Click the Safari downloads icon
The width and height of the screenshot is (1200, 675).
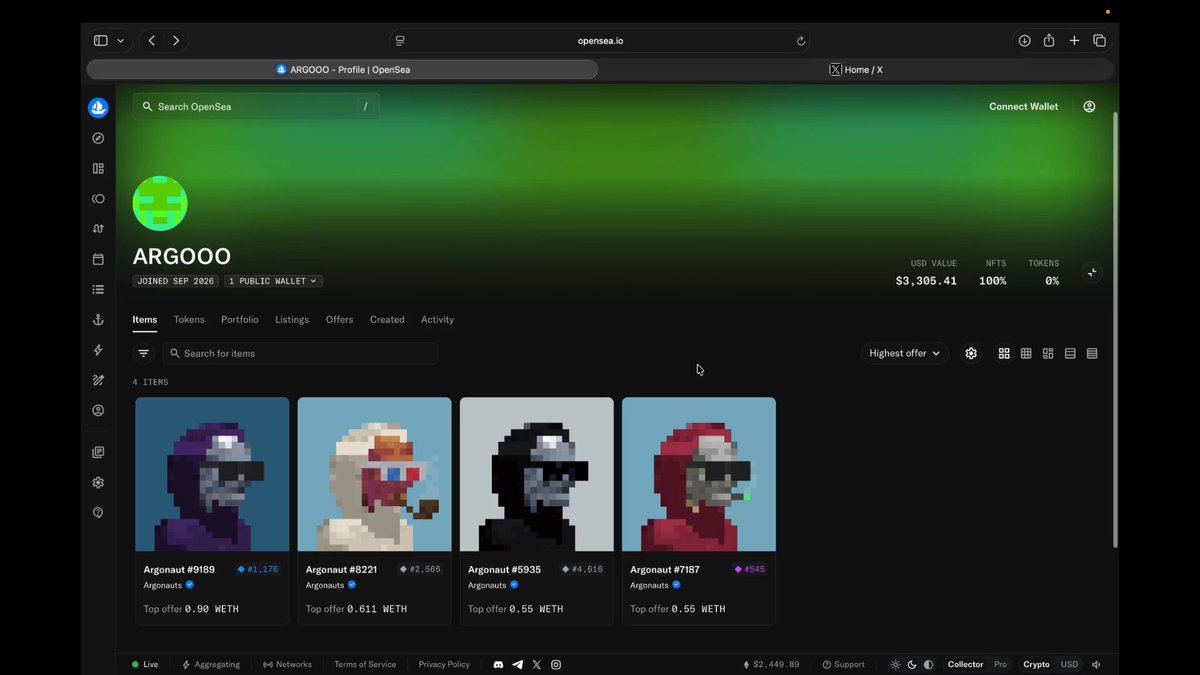coord(1024,40)
